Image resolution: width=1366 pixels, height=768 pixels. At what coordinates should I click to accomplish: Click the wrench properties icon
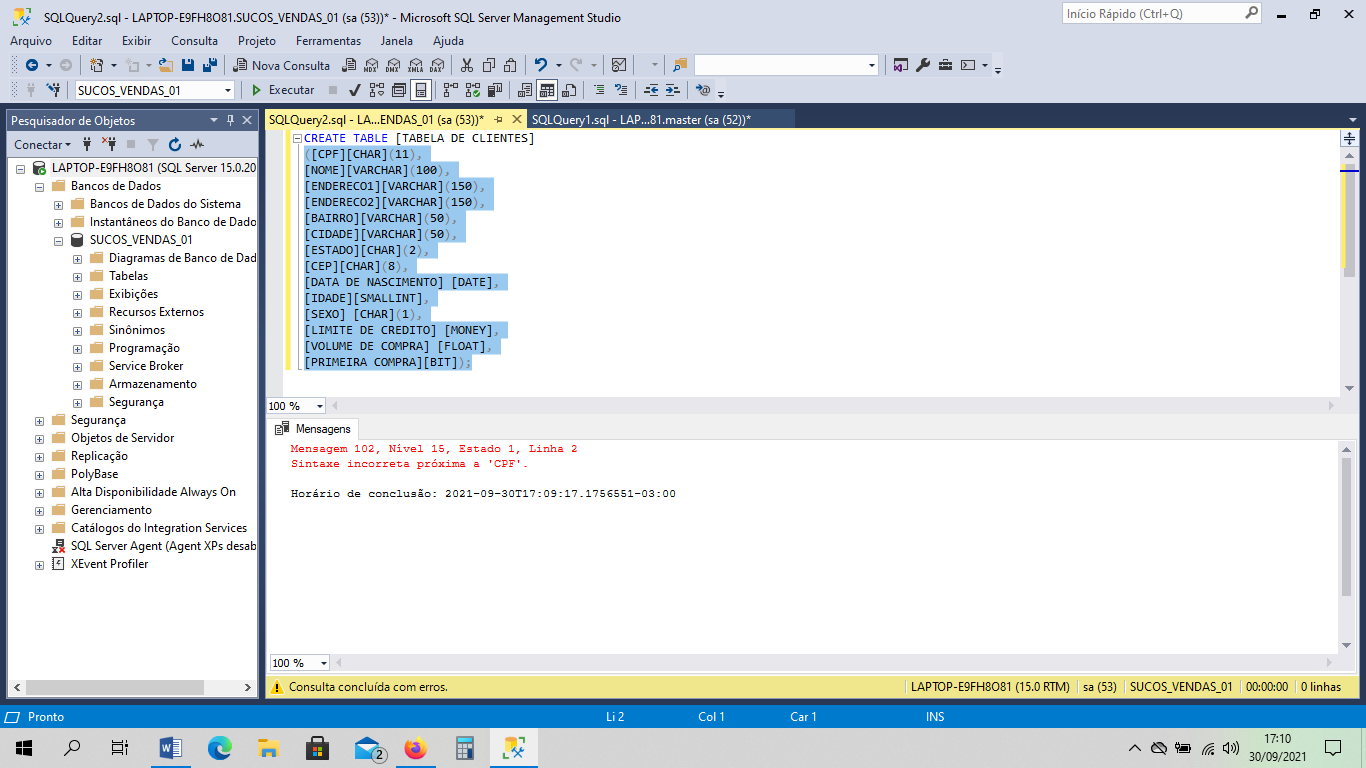(x=923, y=65)
